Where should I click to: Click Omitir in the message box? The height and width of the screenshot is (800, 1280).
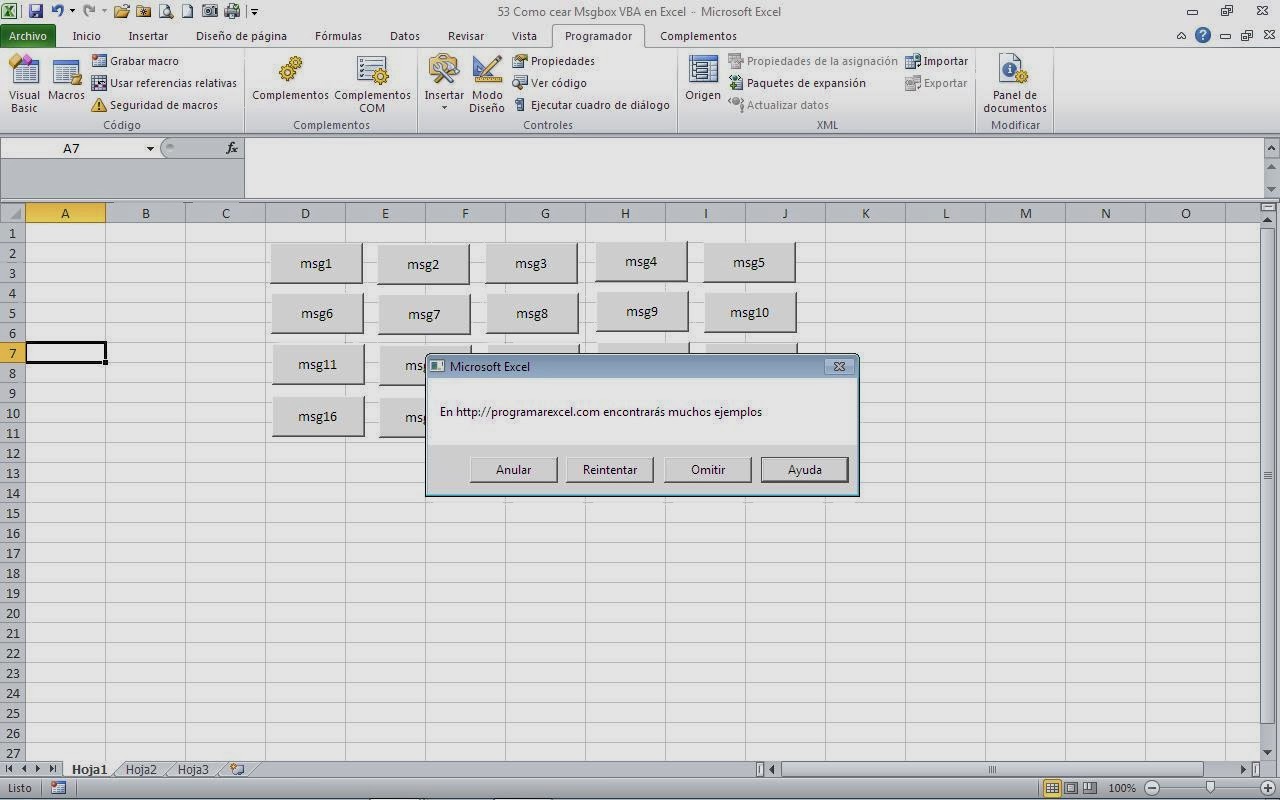(708, 470)
